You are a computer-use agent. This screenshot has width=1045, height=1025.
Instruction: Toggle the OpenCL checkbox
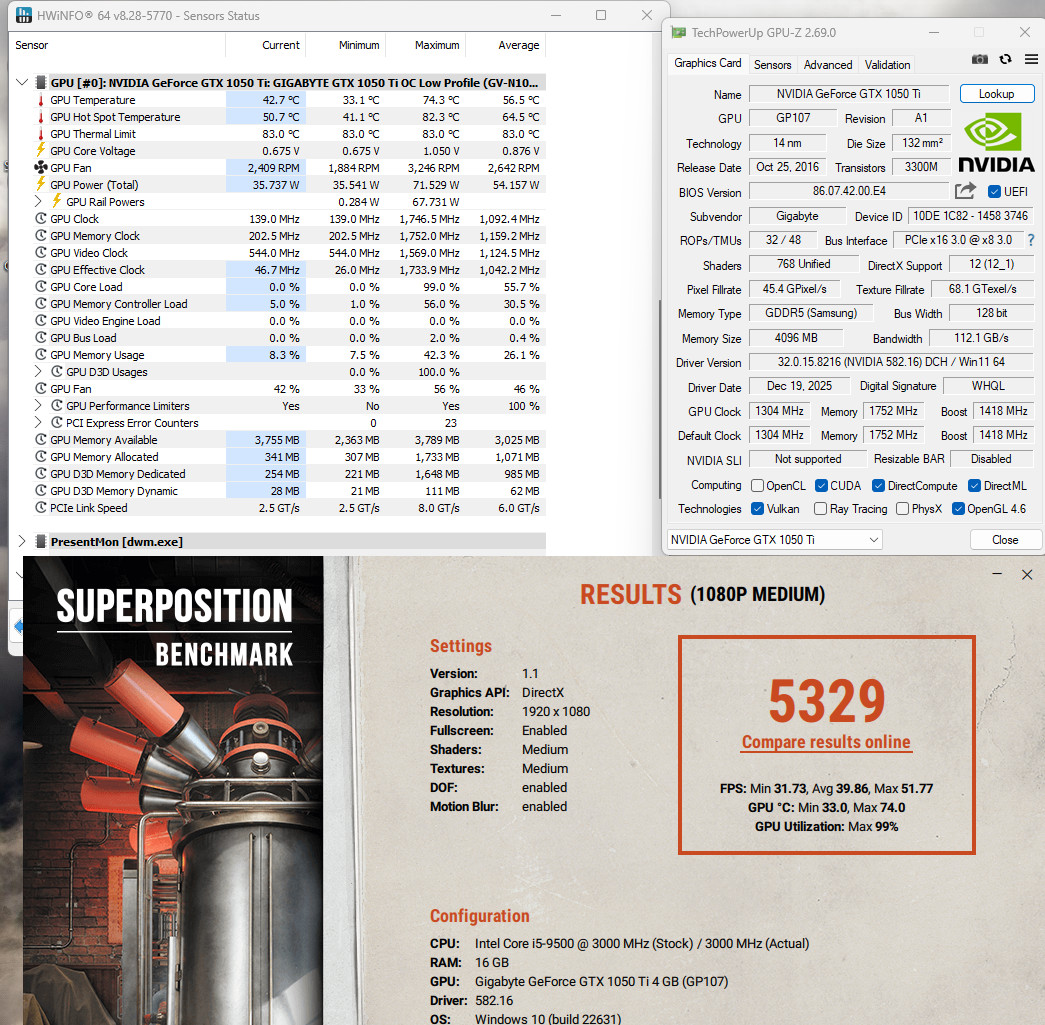757,485
